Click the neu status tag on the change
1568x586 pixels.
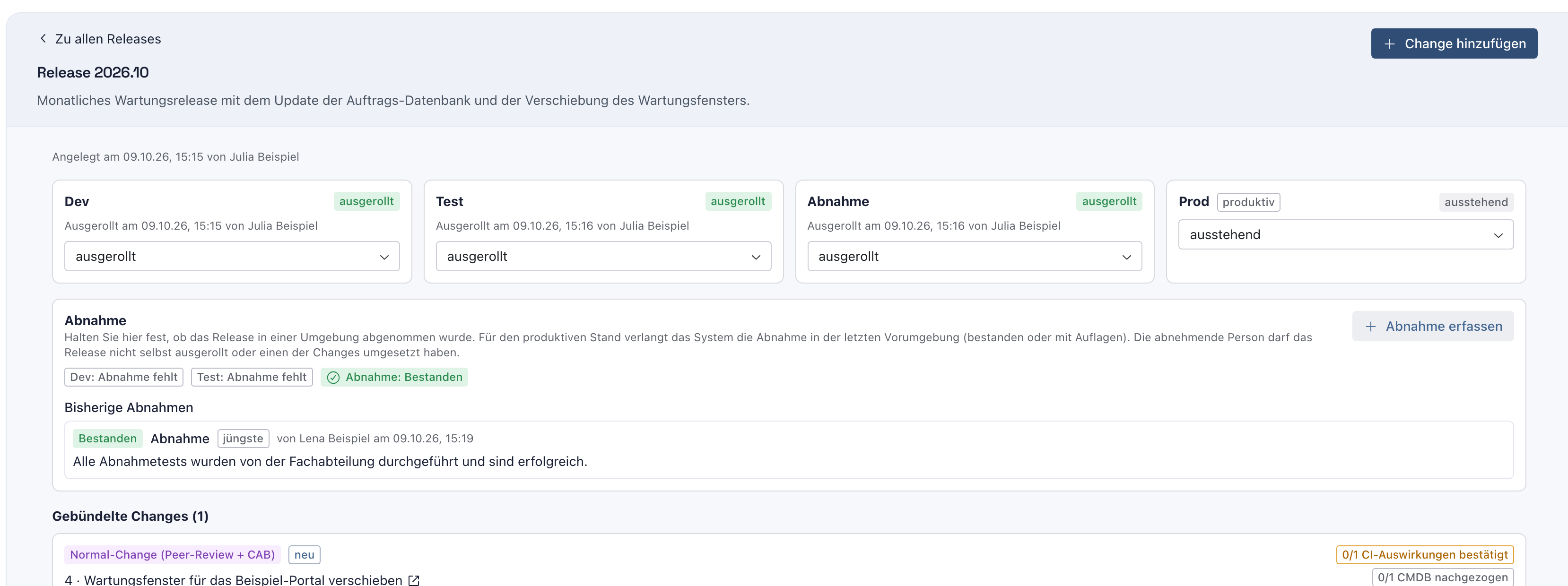(x=305, y=554)
